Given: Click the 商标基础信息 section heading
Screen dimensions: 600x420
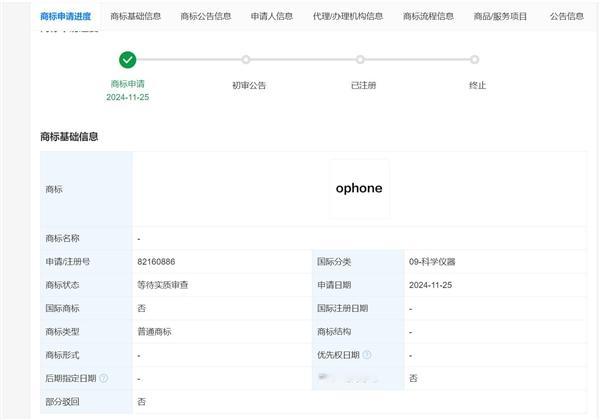Looking at the screenshot, I should tap(69, 137).
